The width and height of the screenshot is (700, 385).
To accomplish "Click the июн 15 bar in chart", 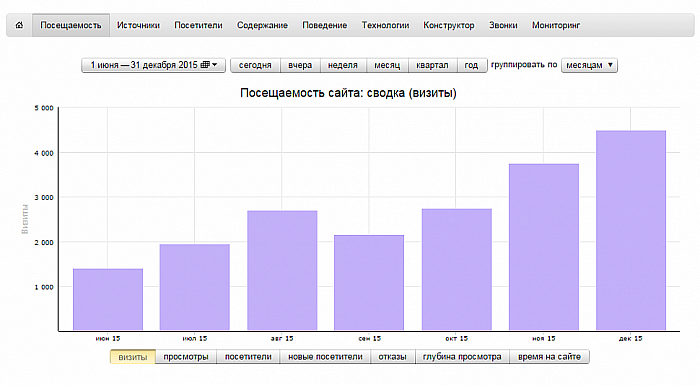I will click(108, 300).
